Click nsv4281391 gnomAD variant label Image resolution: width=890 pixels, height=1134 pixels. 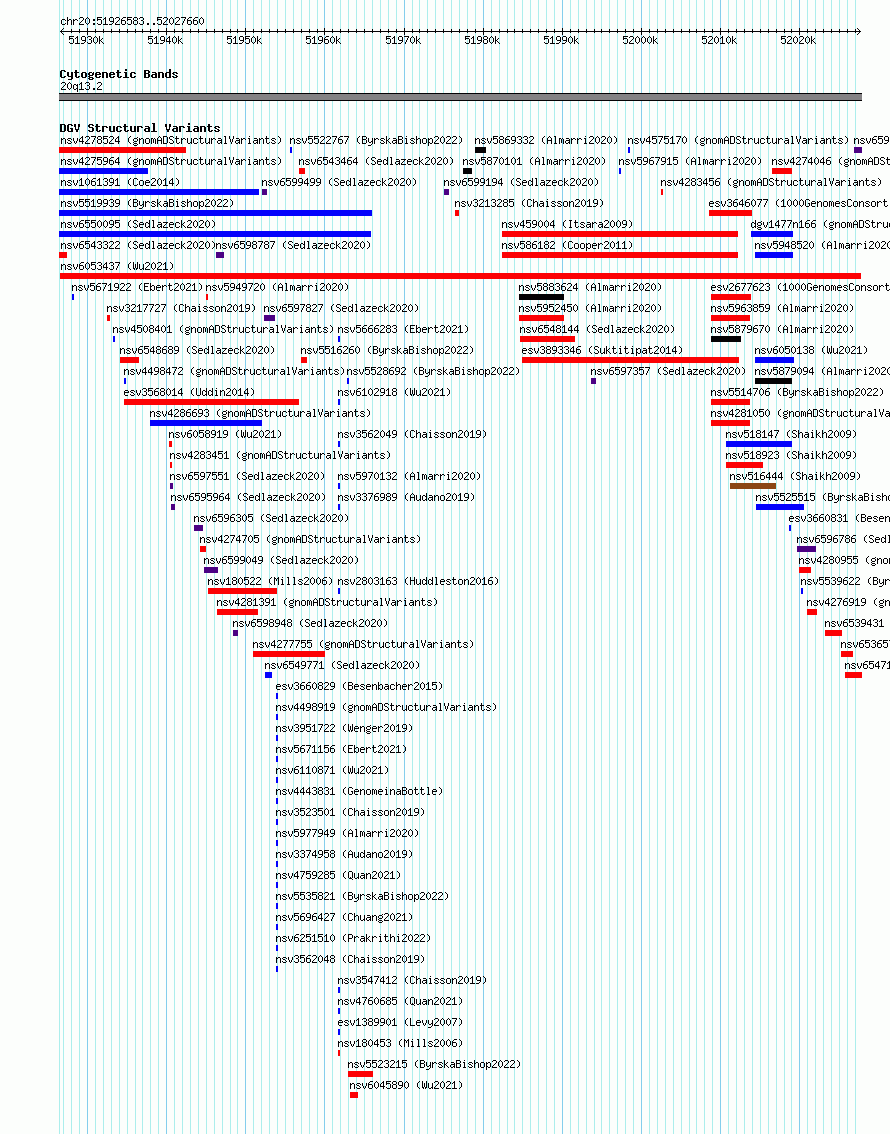pos(327,602)
